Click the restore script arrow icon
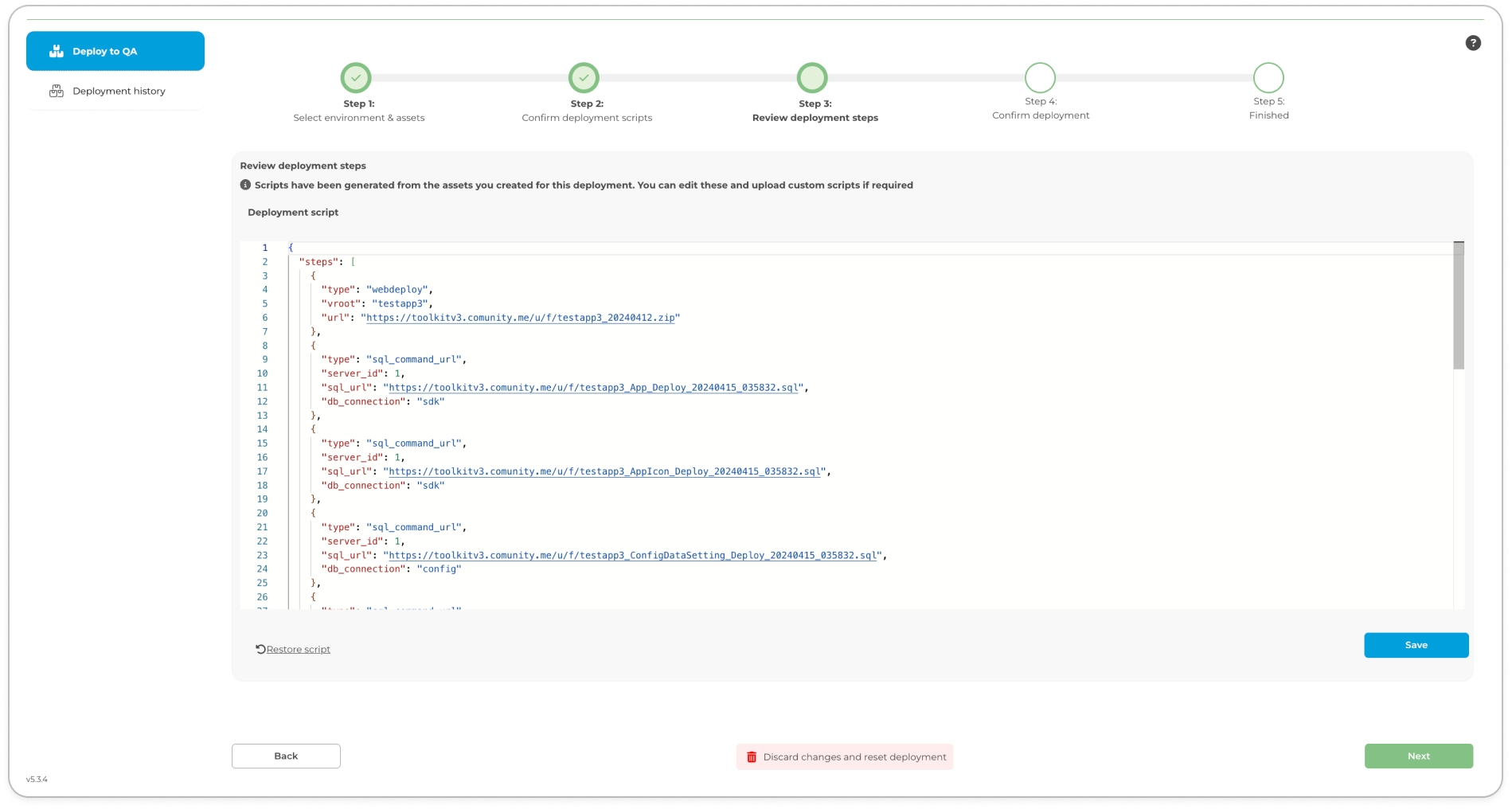Image resolution: width=1512 pixels, height=809 pixels. (x=260, y=649)
